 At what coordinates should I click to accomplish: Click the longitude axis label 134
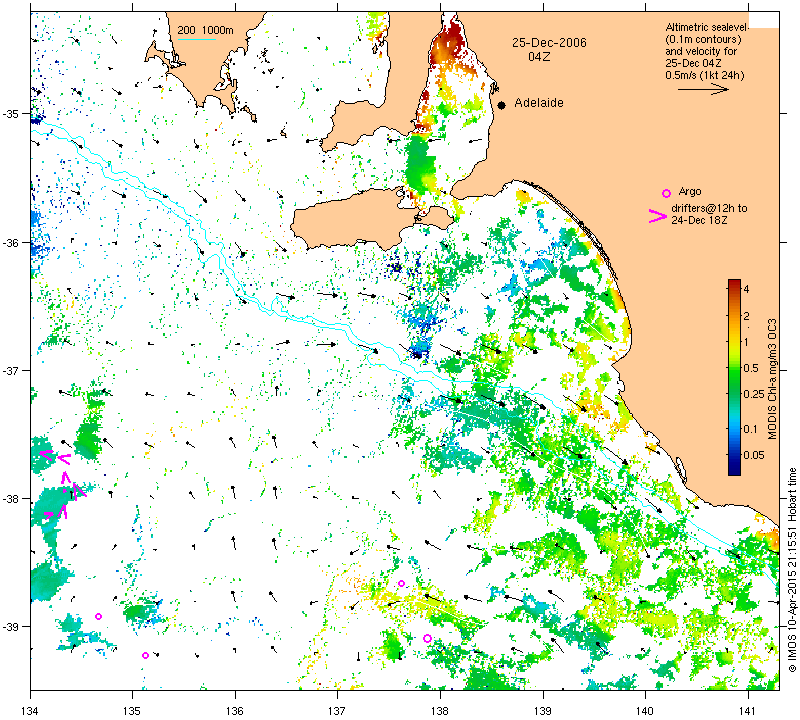31,711
